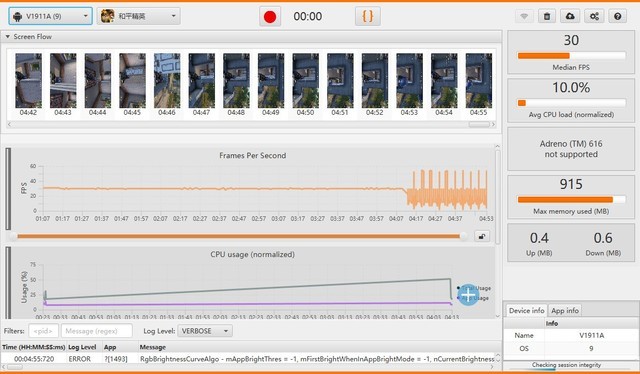Screen dimensions: 640x374
Task: Open settings with the gears icon
Action: 594,16
